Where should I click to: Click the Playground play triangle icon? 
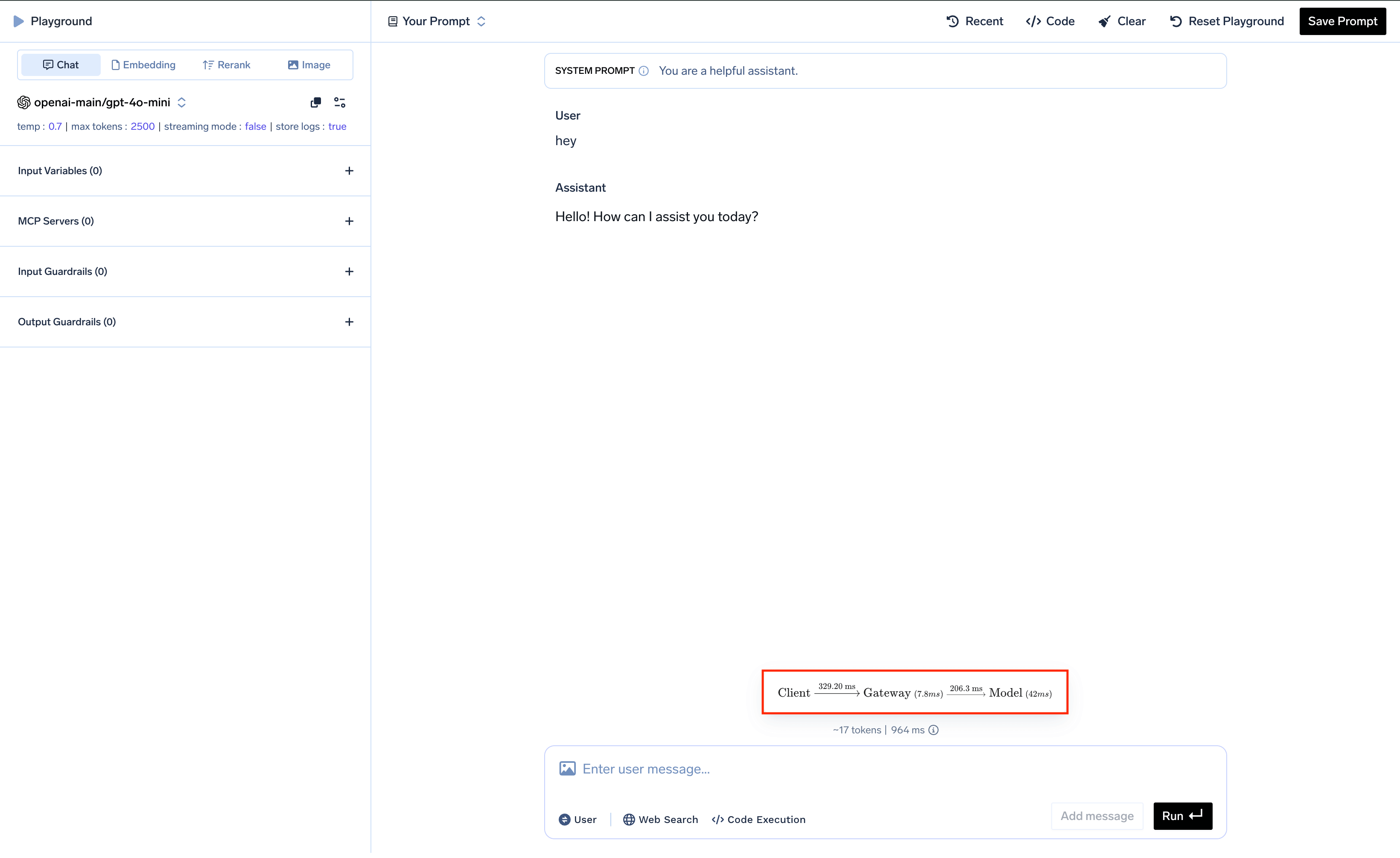coord(18,21)
